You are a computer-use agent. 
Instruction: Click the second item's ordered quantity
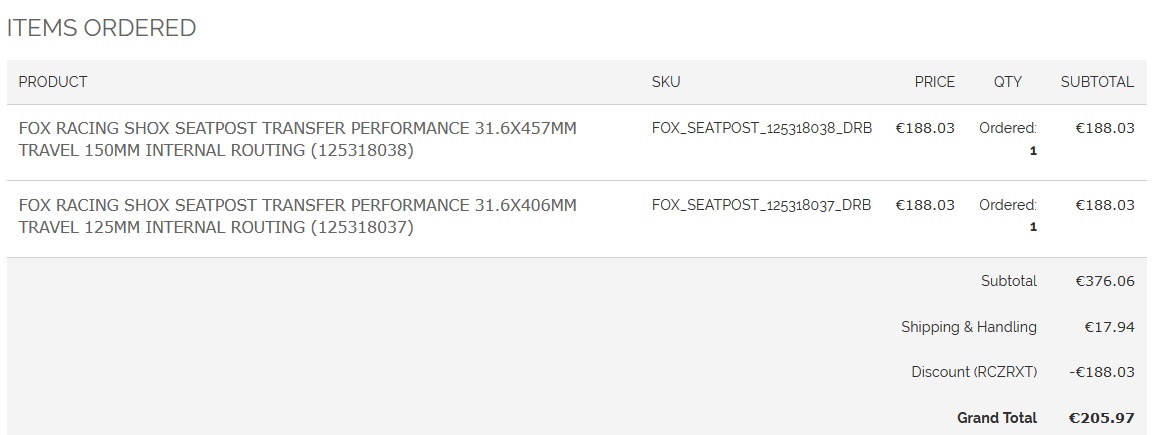(x=1032, y=227)
